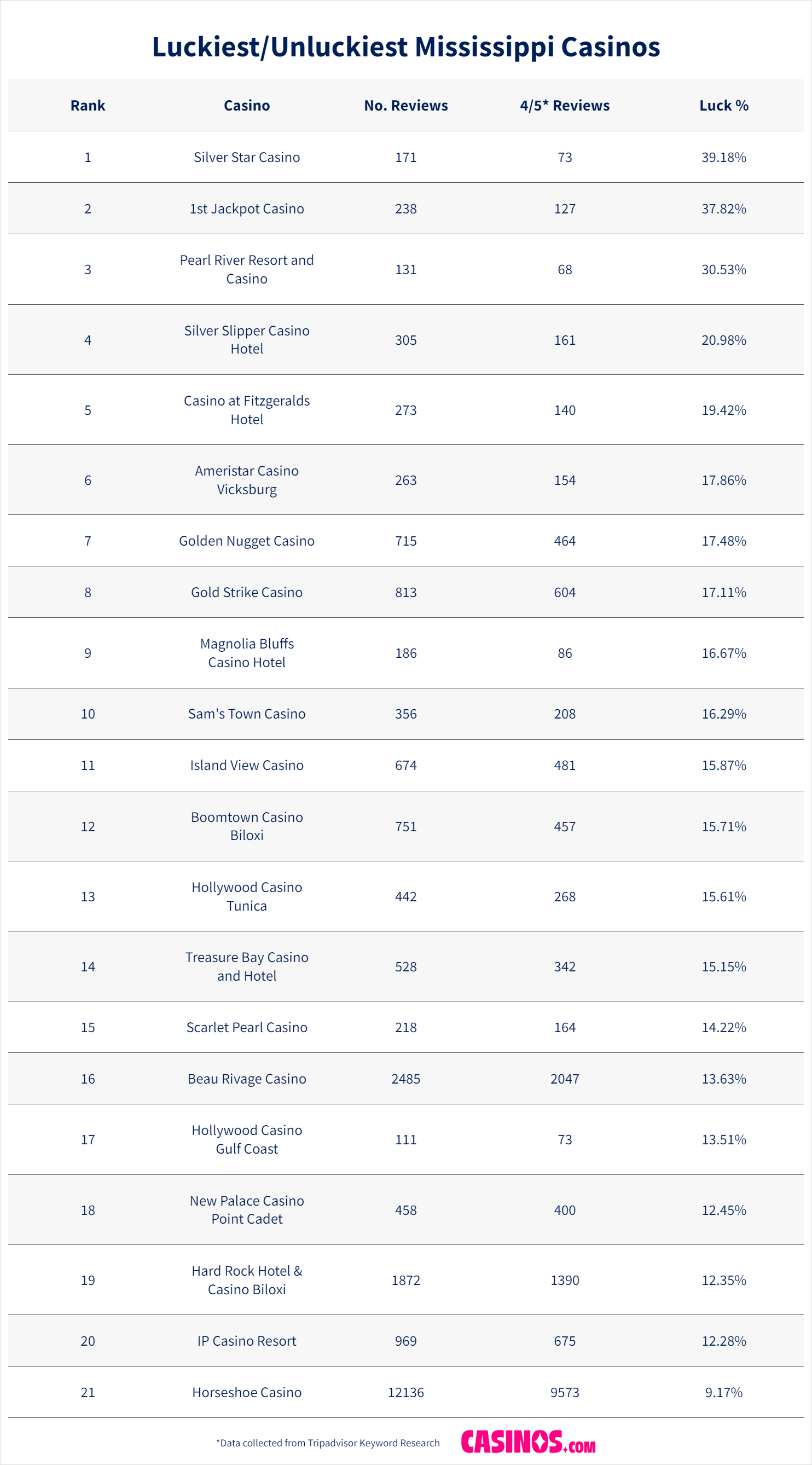
Task: Click the Casino column header
Action: pyautogui.click(x=247, y=105)
